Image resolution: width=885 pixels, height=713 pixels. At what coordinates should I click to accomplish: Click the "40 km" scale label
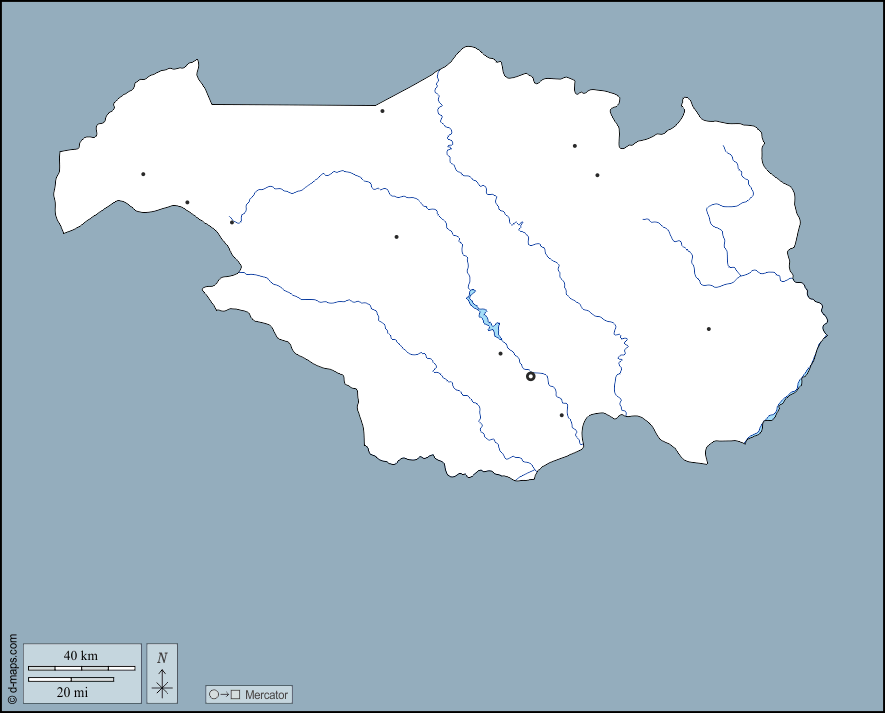(x=81, y=655)
